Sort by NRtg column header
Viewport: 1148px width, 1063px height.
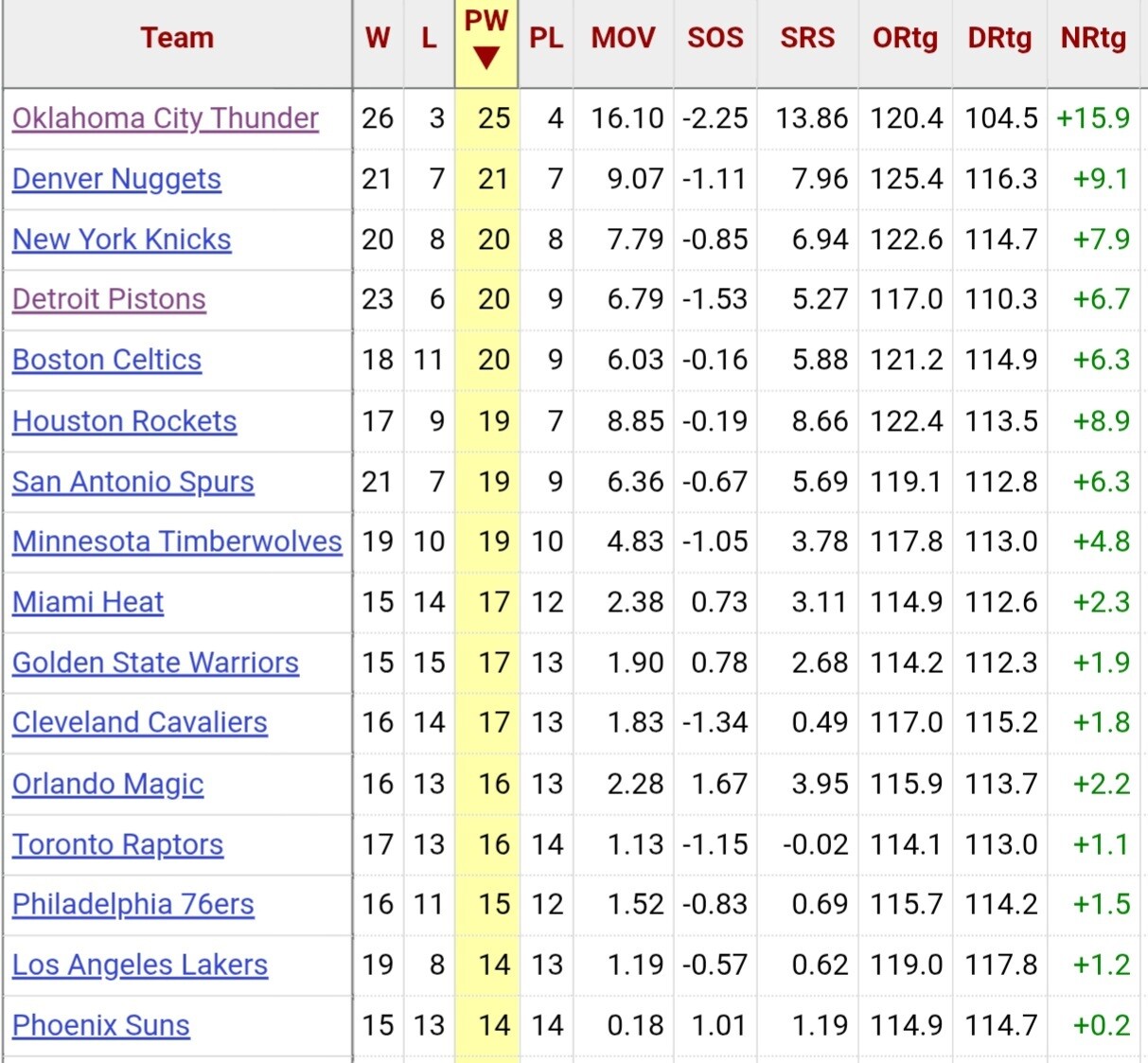[x=1093, y=38]
